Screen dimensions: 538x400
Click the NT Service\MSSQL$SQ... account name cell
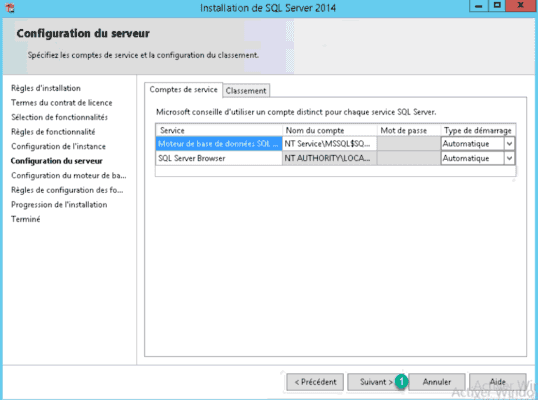point(329,144)
